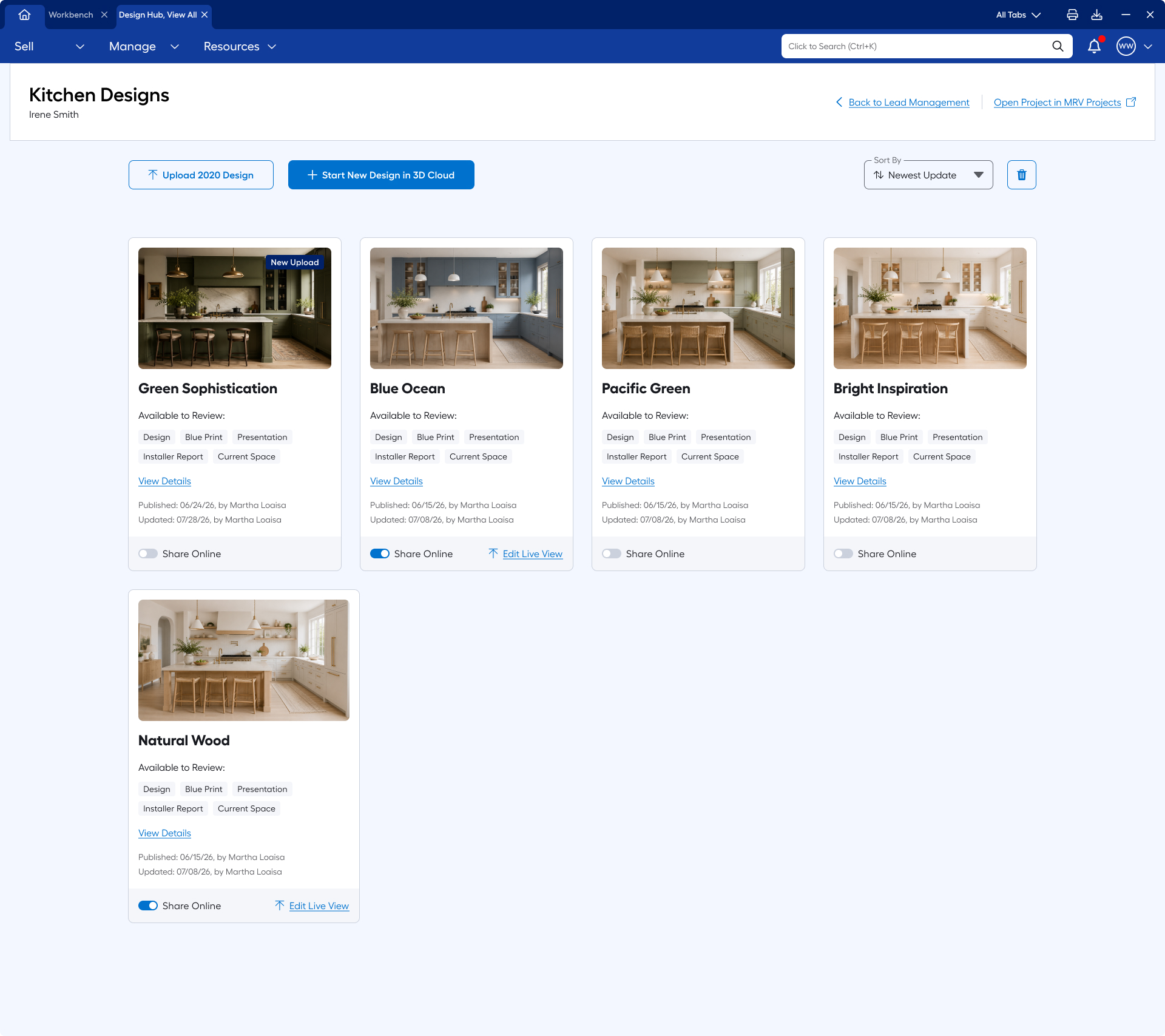Image resolution: width=1165 pixels, height=1036 pixels.
Task: Disable Share Online for Natural Wood
Action: coord(148,906)
